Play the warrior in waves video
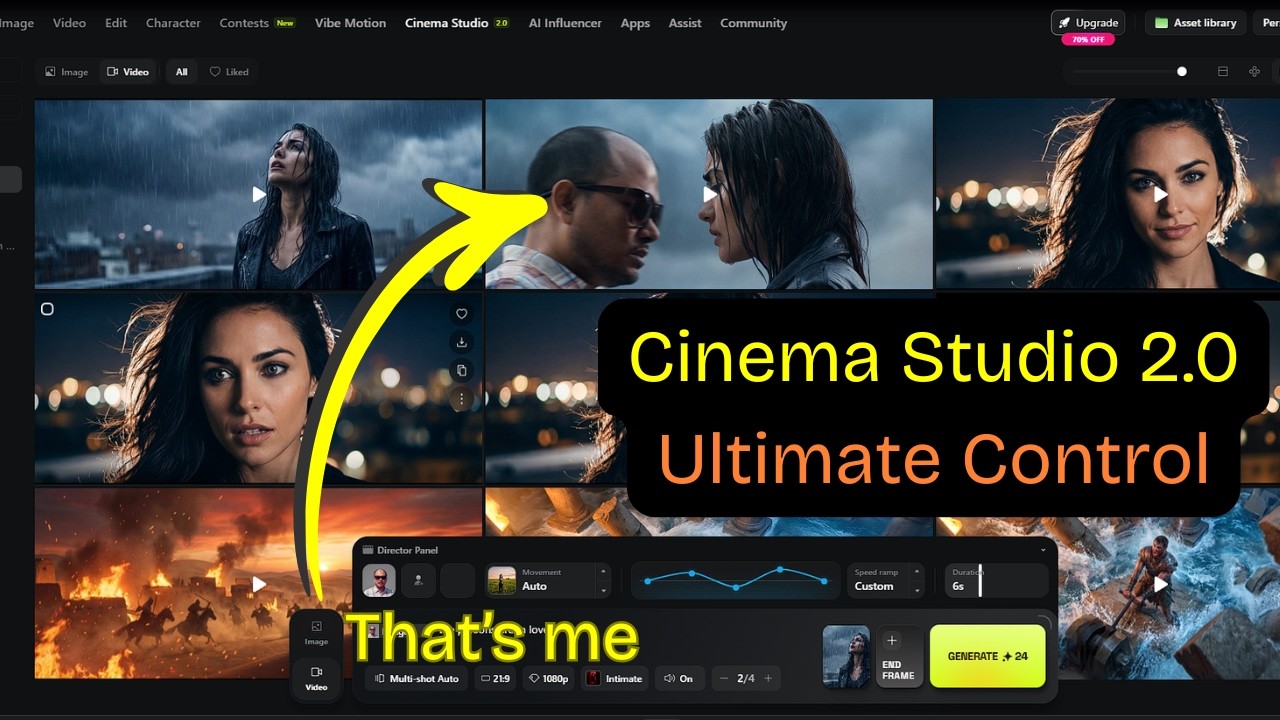Viewport: 1280px width, 720px height. pos(1161,583)
